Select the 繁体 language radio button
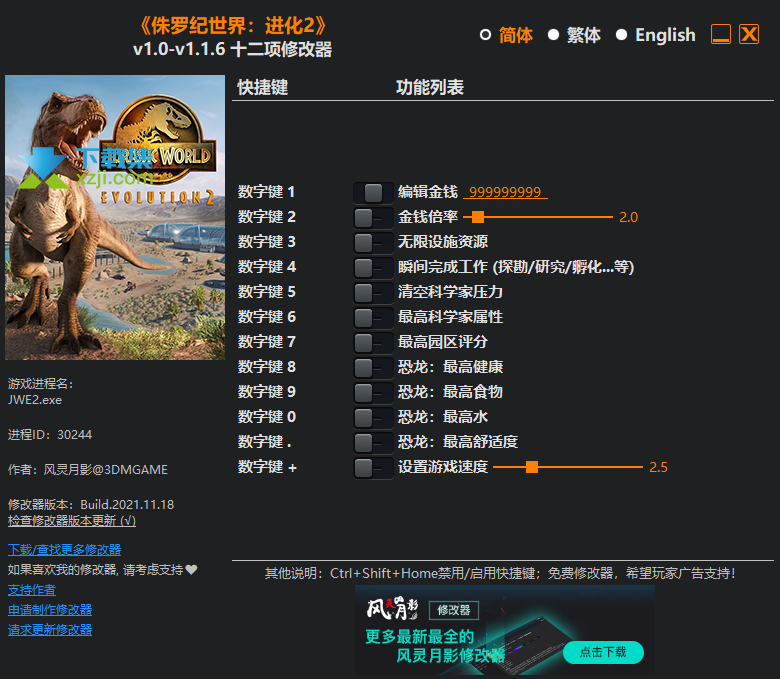Image resolution: width=780 pixels, height=679 pixels. 553,35
